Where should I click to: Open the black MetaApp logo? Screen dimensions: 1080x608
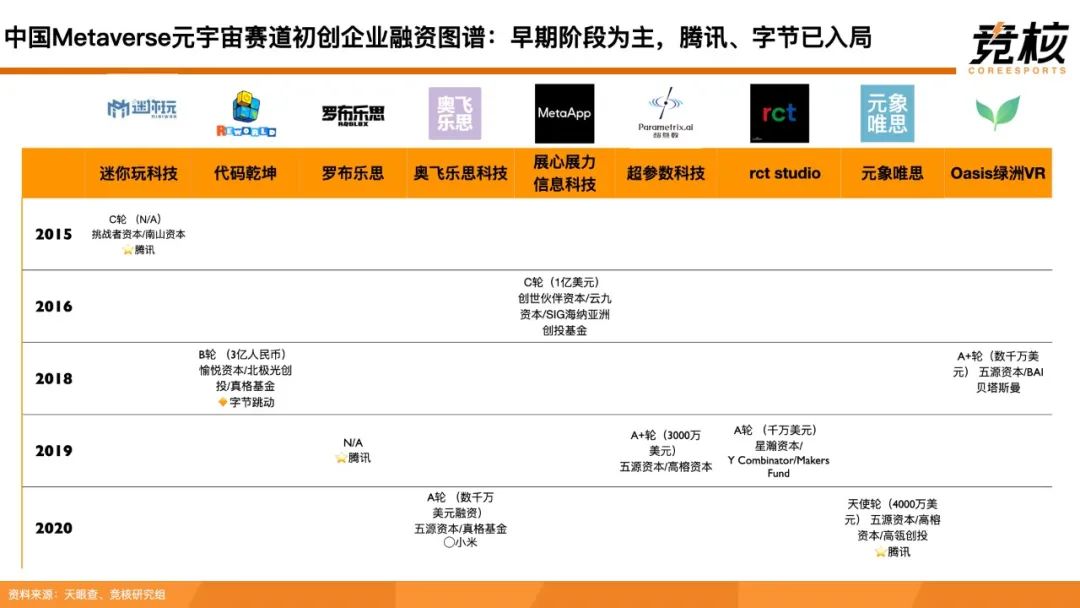point(564,113)
